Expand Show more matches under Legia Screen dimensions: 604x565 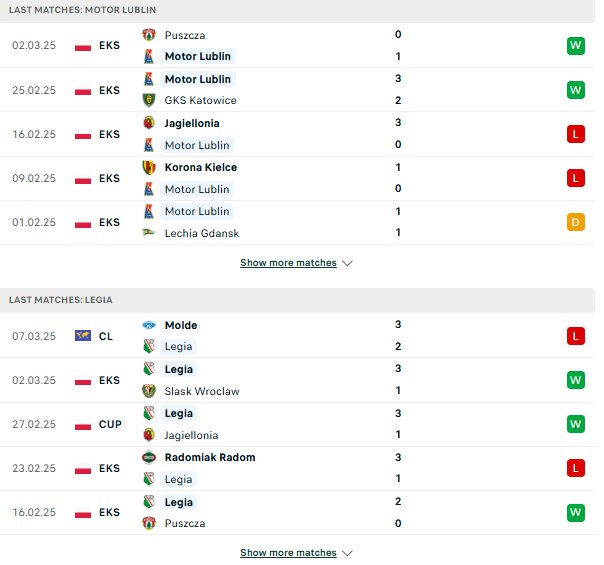(x=288, y=553)
